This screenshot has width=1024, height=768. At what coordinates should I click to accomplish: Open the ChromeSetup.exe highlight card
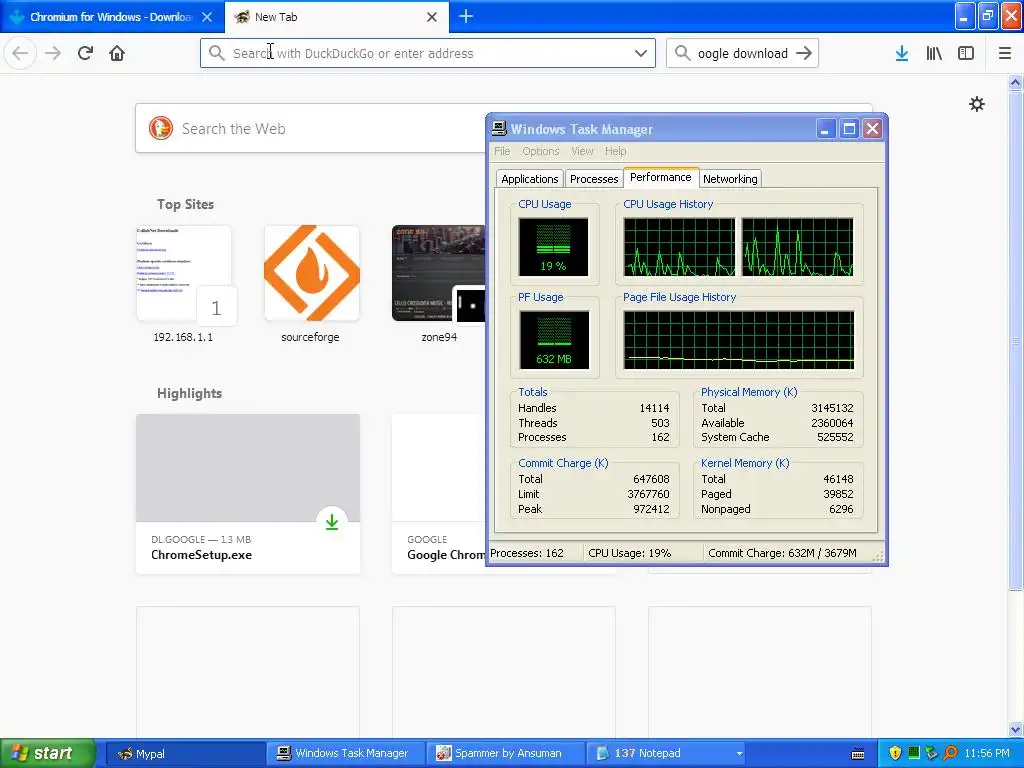(248, 494)
